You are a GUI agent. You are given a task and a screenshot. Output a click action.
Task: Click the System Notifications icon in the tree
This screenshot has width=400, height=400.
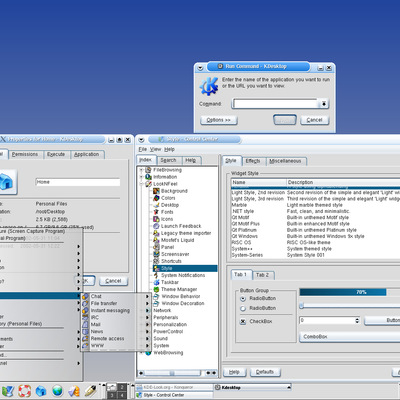[156, 275]
